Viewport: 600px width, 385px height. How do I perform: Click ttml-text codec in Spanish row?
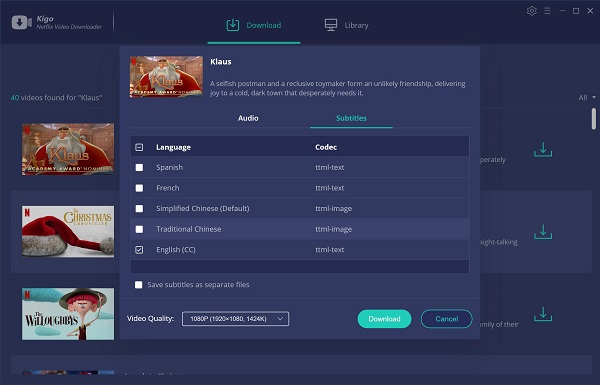pos(329,168)
